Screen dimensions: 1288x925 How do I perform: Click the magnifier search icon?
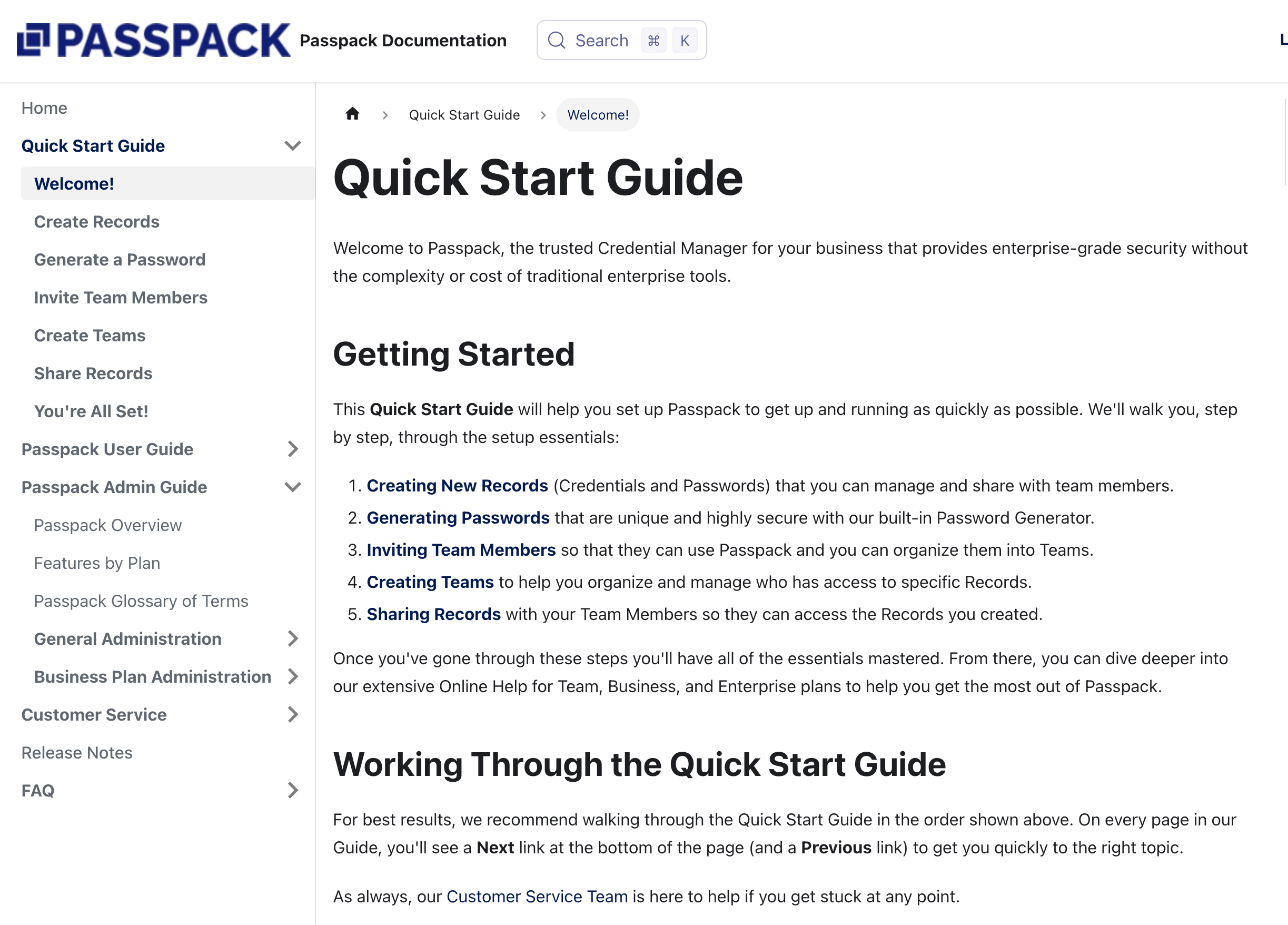click(x=556, y=41)
